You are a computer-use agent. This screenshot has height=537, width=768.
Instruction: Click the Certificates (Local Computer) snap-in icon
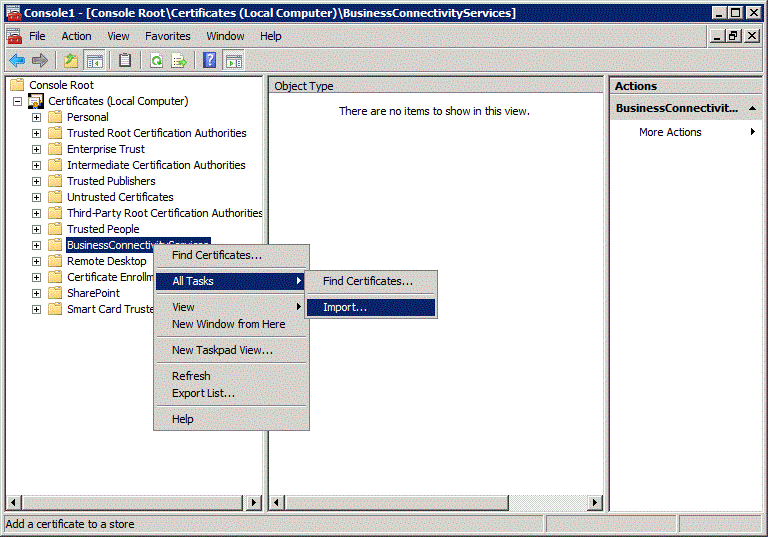36,101
